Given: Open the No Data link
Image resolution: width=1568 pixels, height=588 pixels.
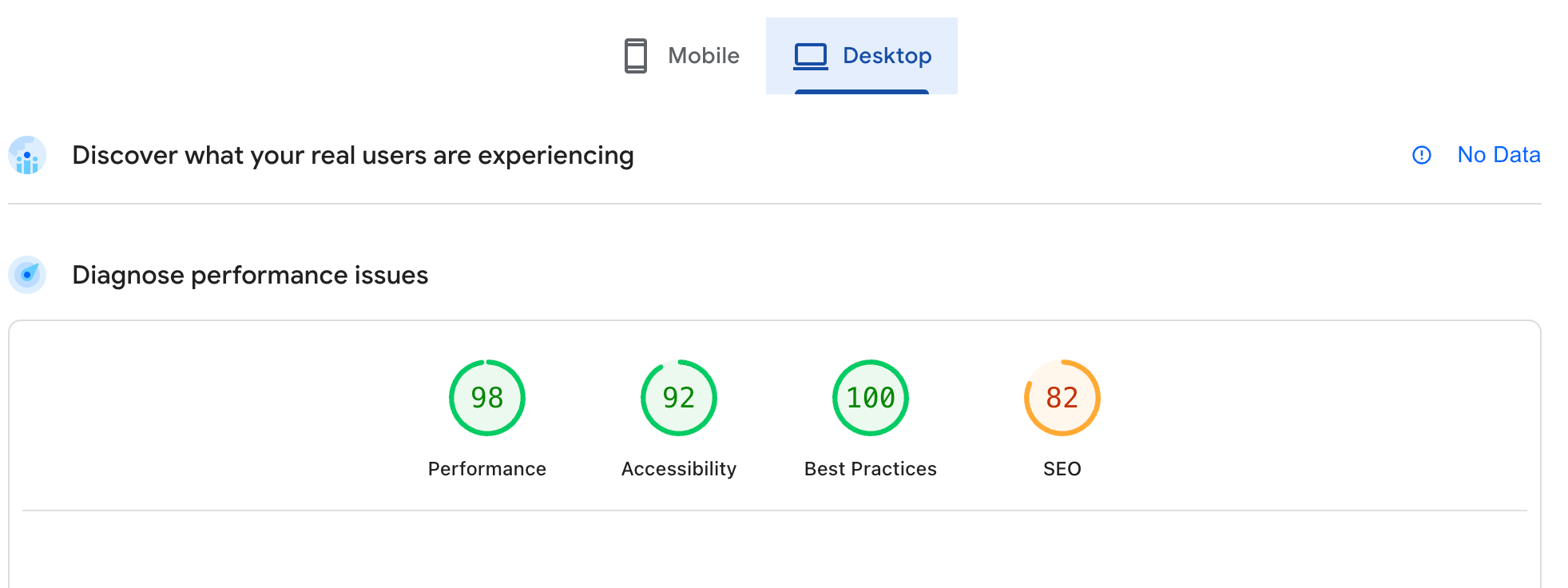Looking at the screenshot, I should [1499, 155].
